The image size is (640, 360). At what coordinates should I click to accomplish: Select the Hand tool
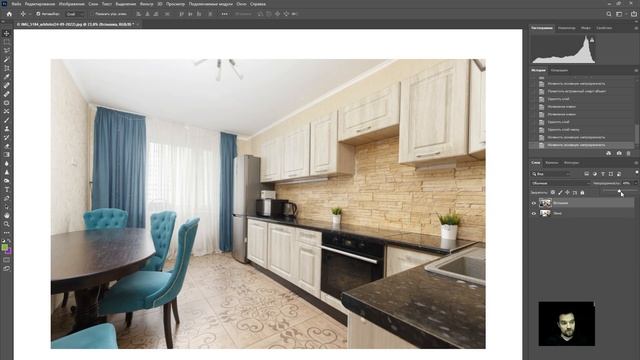click(7, 215)
